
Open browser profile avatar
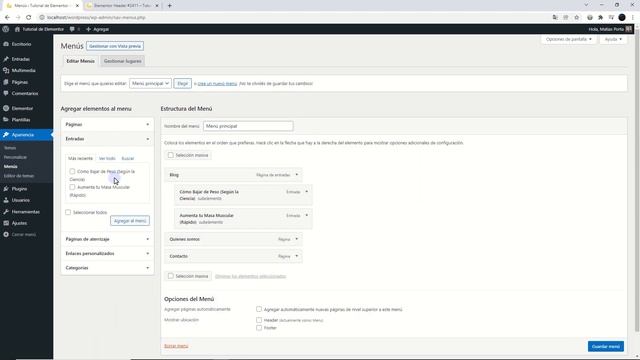[x=622, y=18]
